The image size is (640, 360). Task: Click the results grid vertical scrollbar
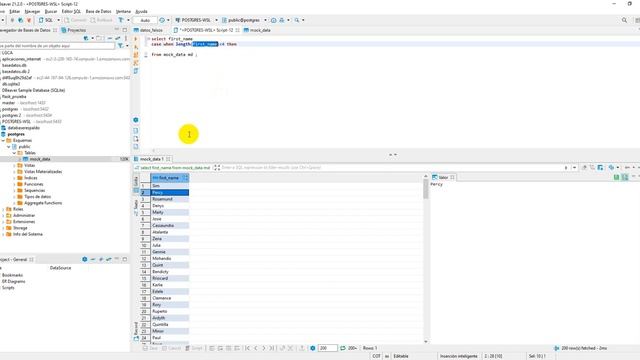(x=426, y=258)
